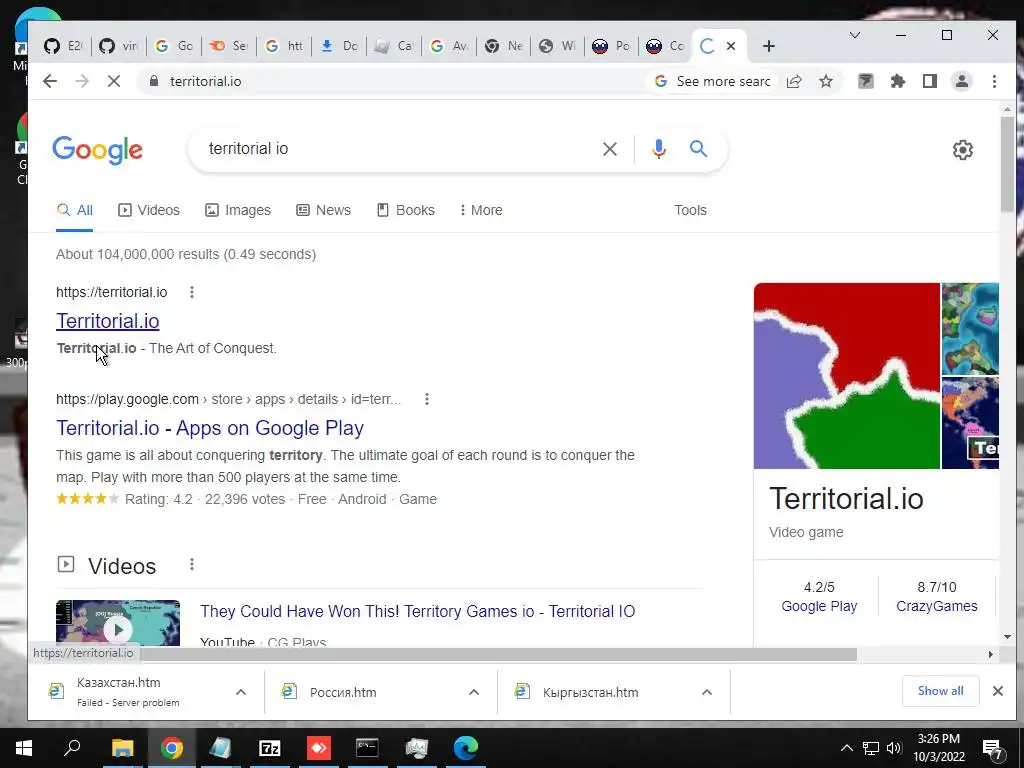Open 7-Zip from the taskbar
Image resolution: width=1024 pixels, height=768 pixels.
tap(270, 748)
